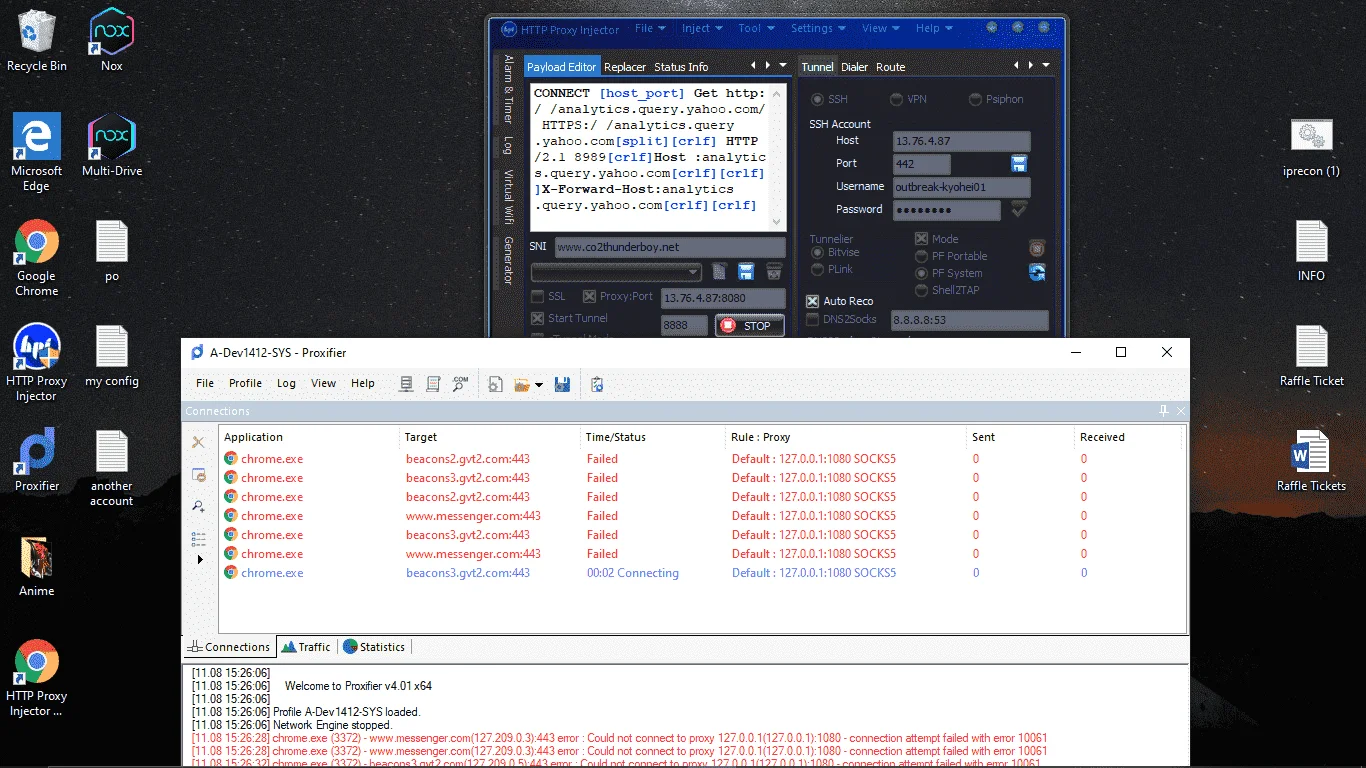This screenshot has width=1366, height=768.
Task: Click the magnifier-plus icon beside the connections list
Action: [198, 506]
